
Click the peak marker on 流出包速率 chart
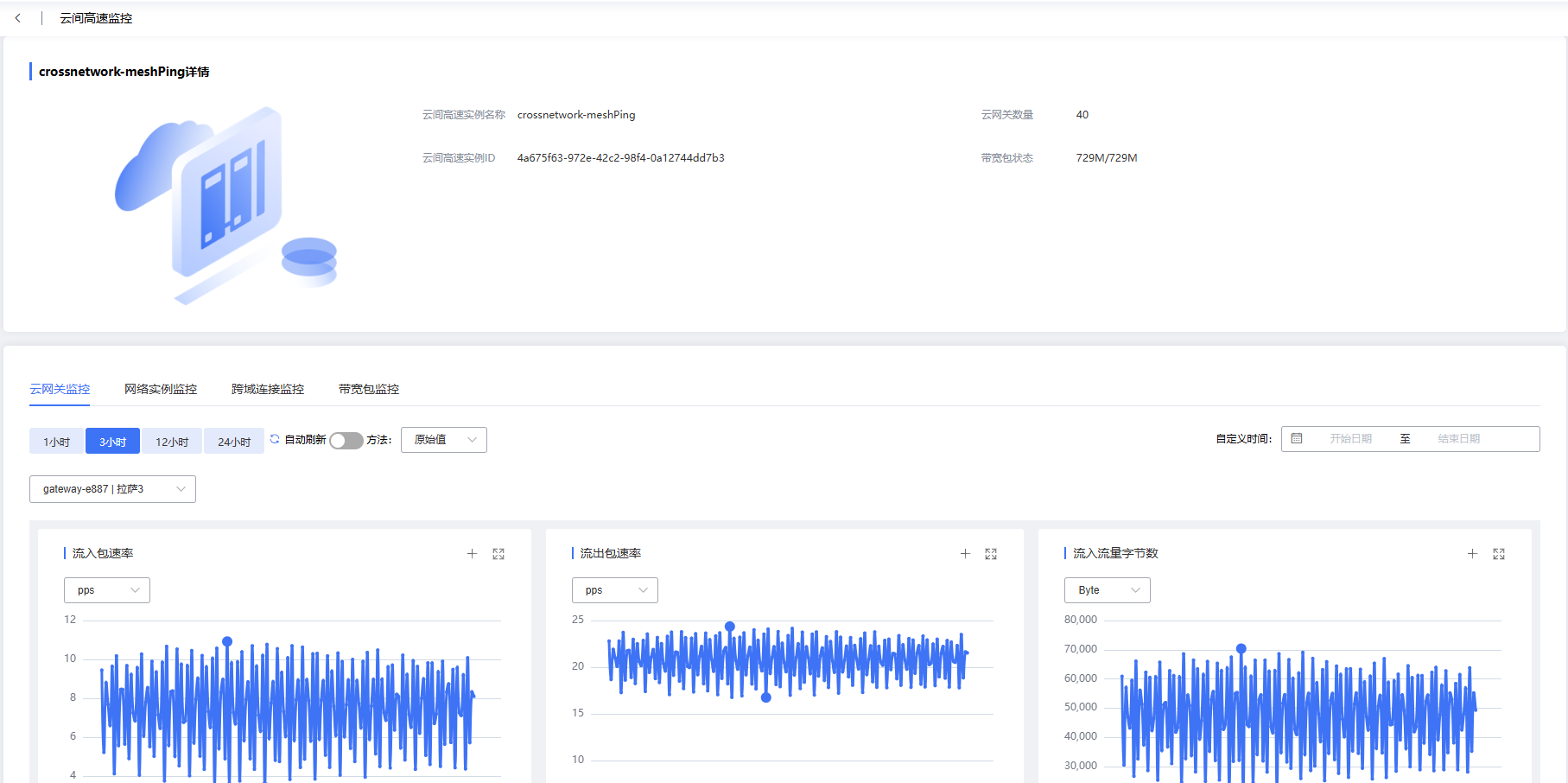click(730, 627)
